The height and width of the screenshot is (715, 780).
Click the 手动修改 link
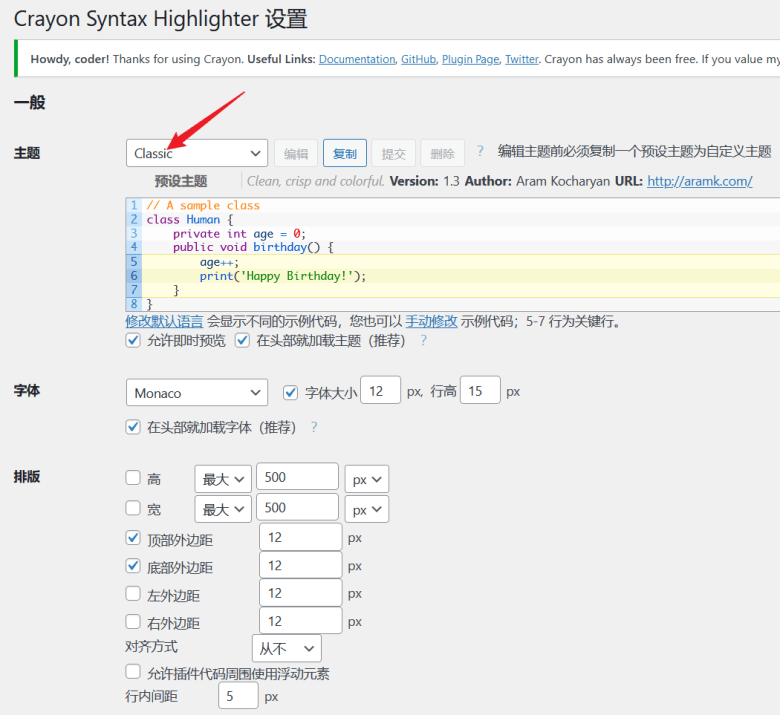point(431,321)
